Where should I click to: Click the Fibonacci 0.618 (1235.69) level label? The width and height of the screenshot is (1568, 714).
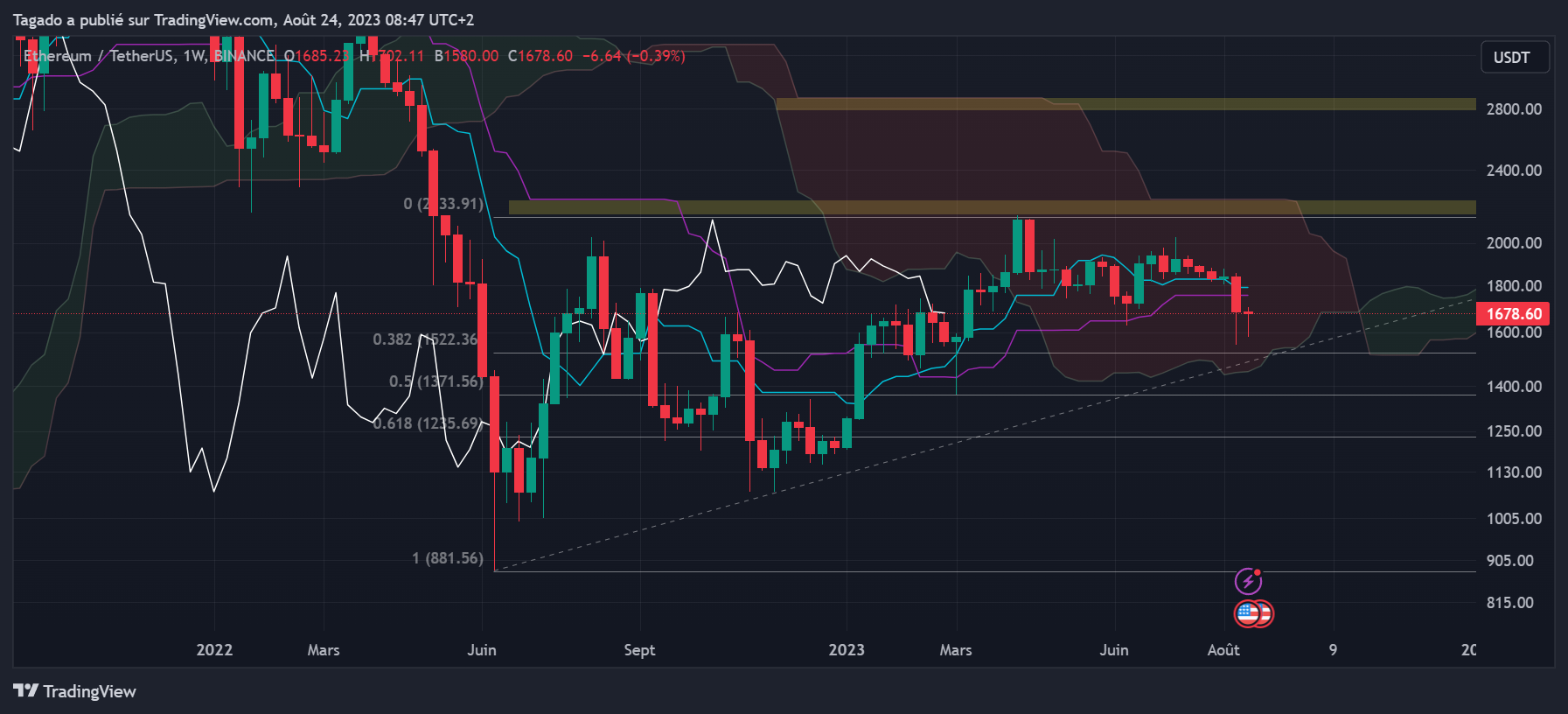click(428, 423)
